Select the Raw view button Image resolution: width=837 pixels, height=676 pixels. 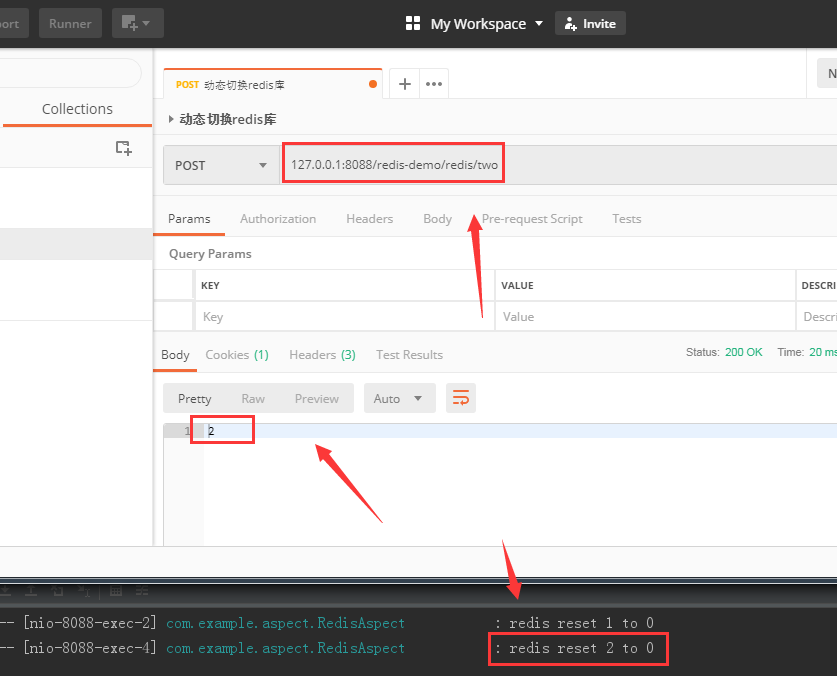click(253, 398)
